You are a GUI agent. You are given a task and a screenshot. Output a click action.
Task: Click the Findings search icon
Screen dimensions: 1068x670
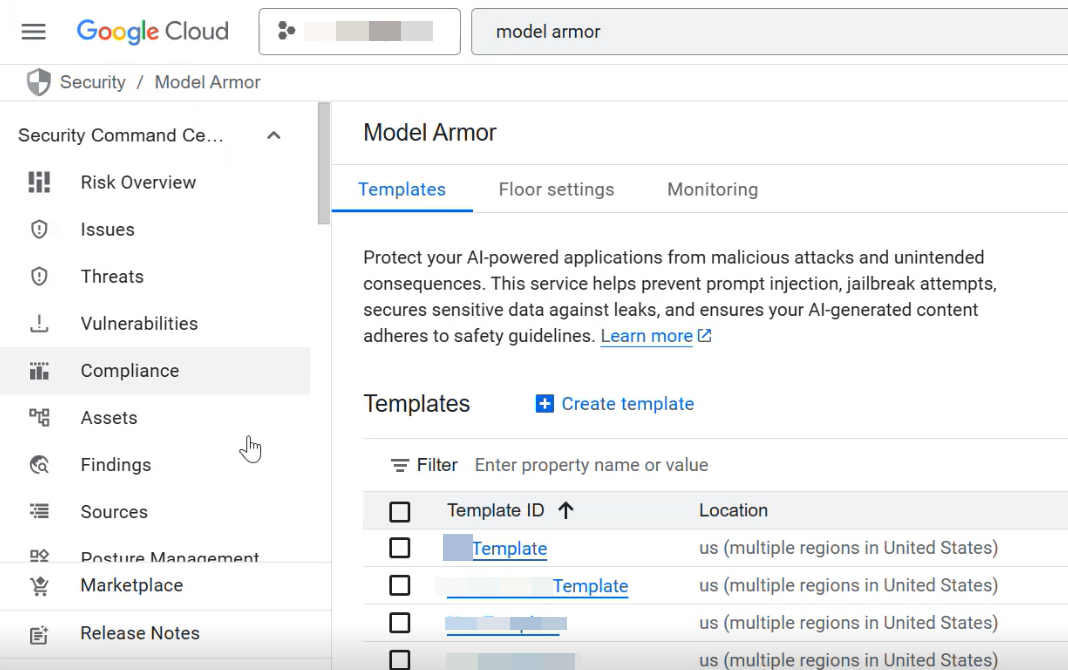[39, 464]
